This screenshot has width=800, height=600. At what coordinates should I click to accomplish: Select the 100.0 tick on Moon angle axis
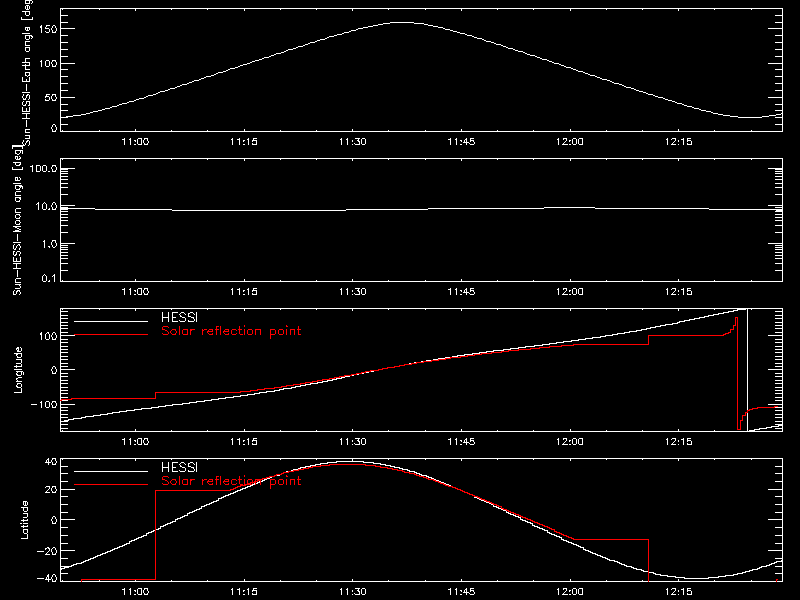coord(43,168)
